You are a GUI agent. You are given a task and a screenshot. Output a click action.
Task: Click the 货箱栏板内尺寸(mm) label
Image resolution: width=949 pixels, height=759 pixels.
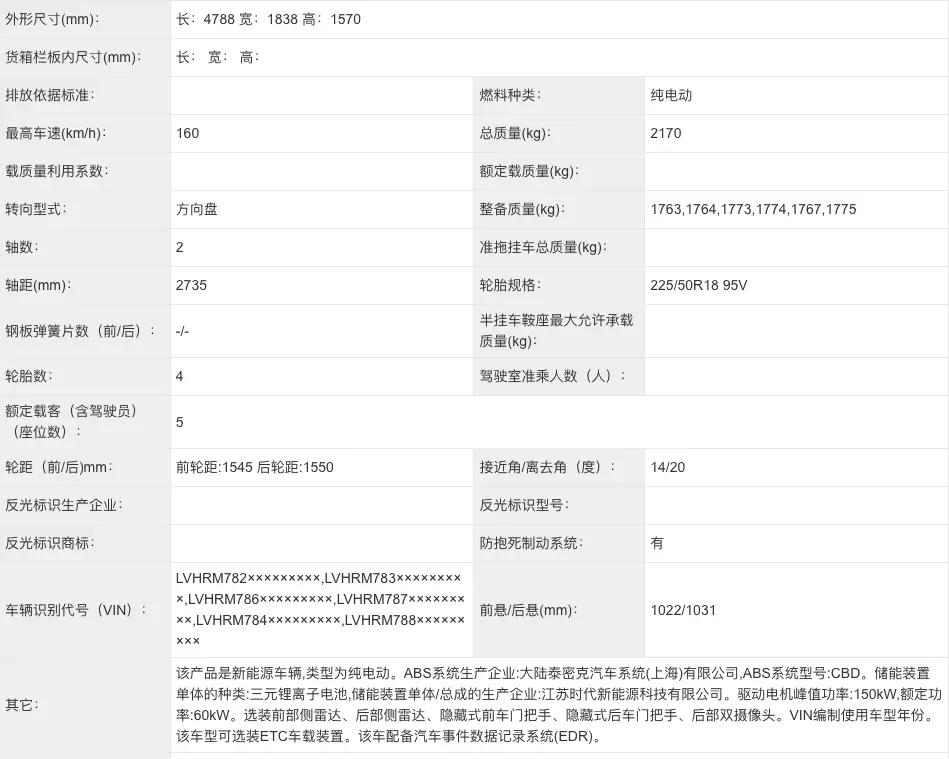point(73,58)
